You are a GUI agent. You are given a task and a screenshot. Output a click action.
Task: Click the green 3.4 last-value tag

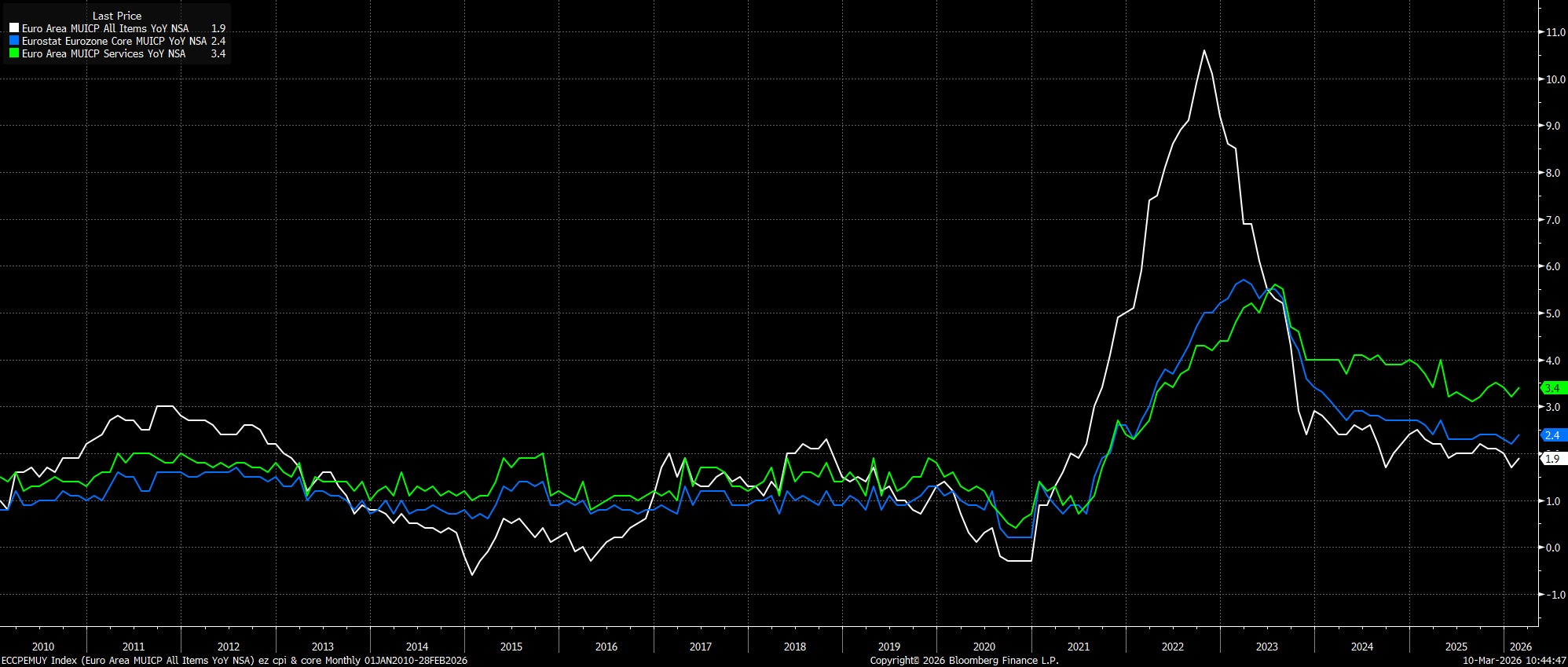tap(1552, 388)
